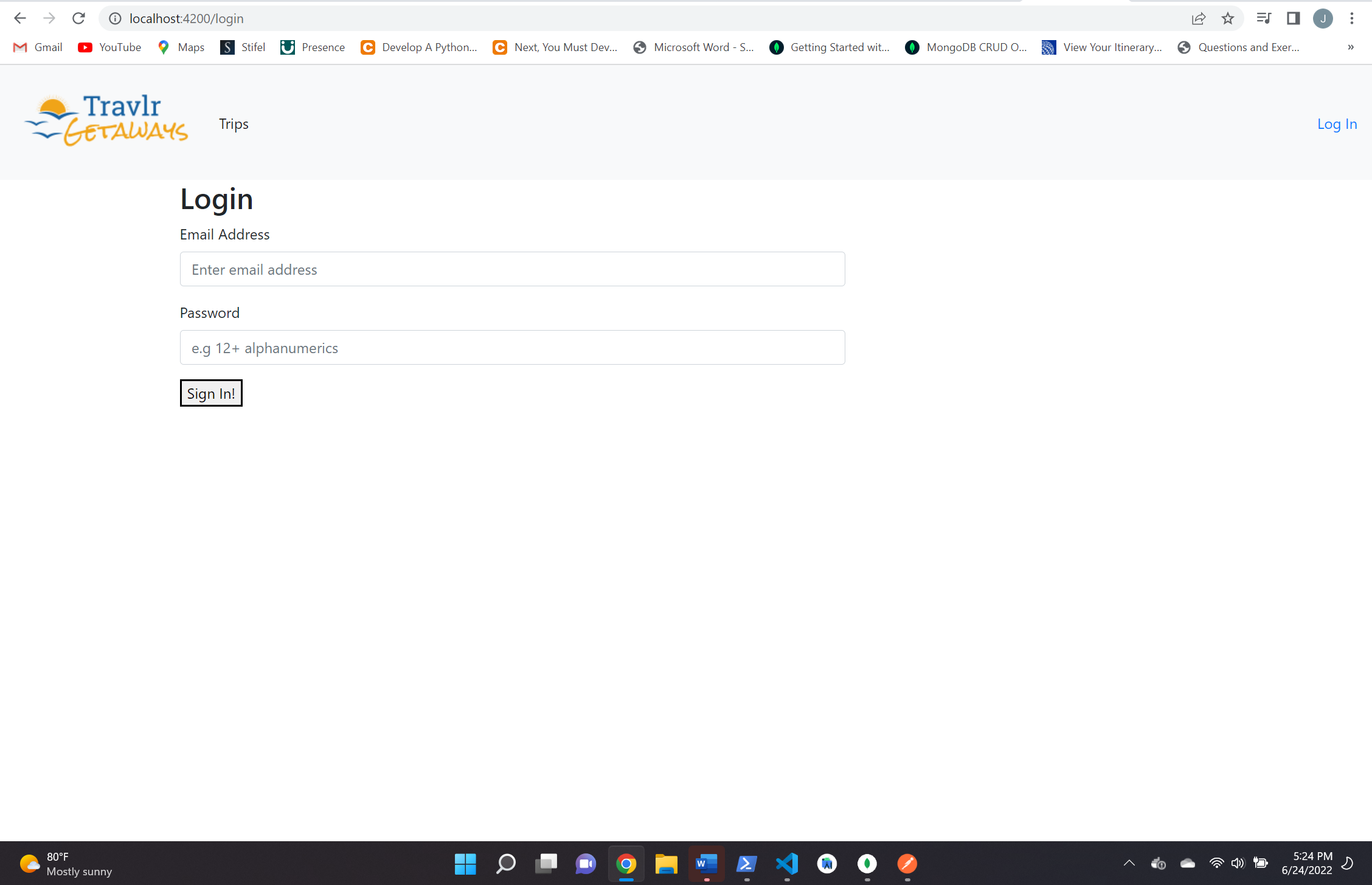The width and height of the screenshot is (1372, 885).
Task: Focus the Email Address input field
Action: [512, 269]
